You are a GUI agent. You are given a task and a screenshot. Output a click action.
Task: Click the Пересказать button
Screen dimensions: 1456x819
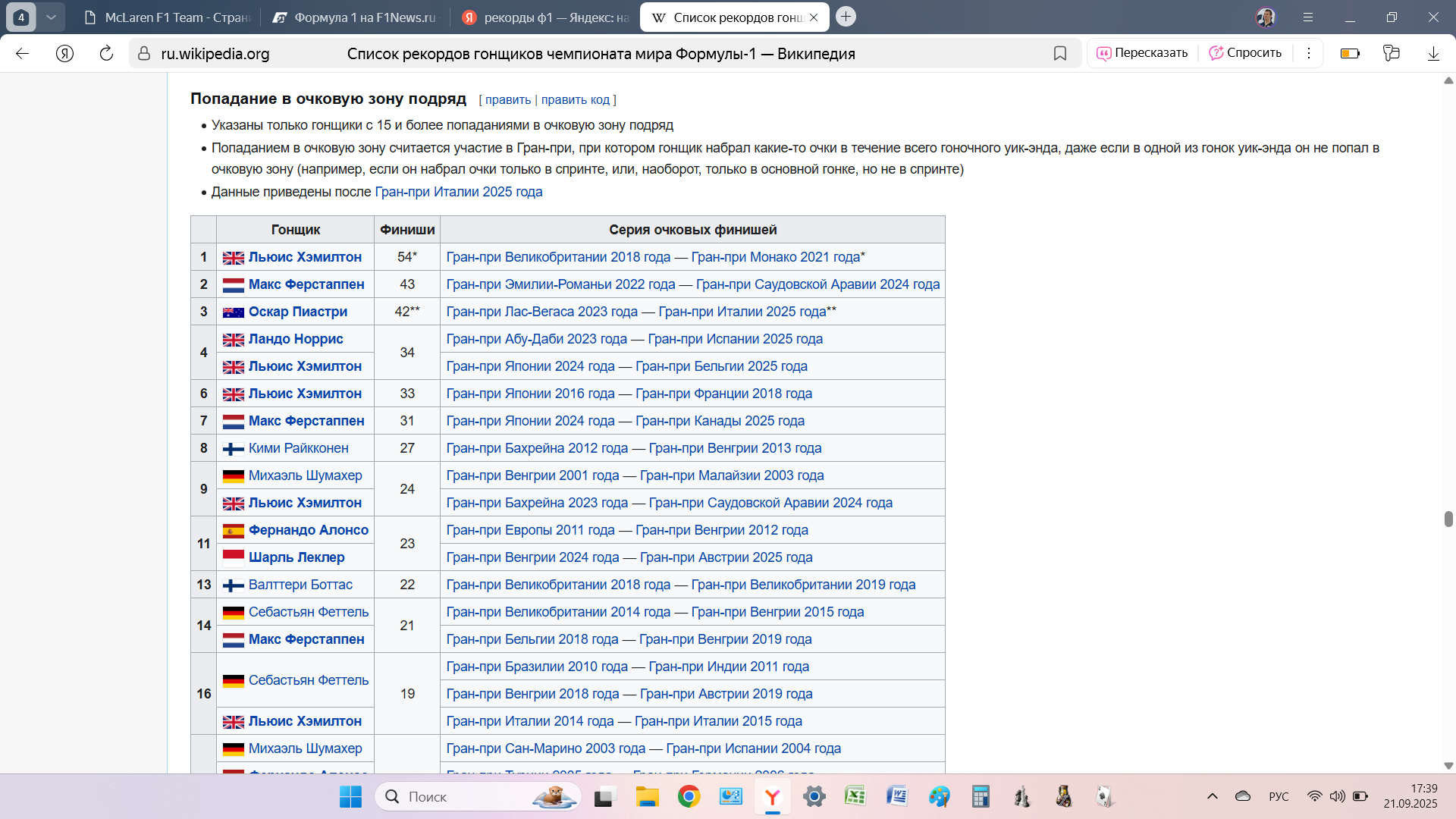(x=1142, y=53)
